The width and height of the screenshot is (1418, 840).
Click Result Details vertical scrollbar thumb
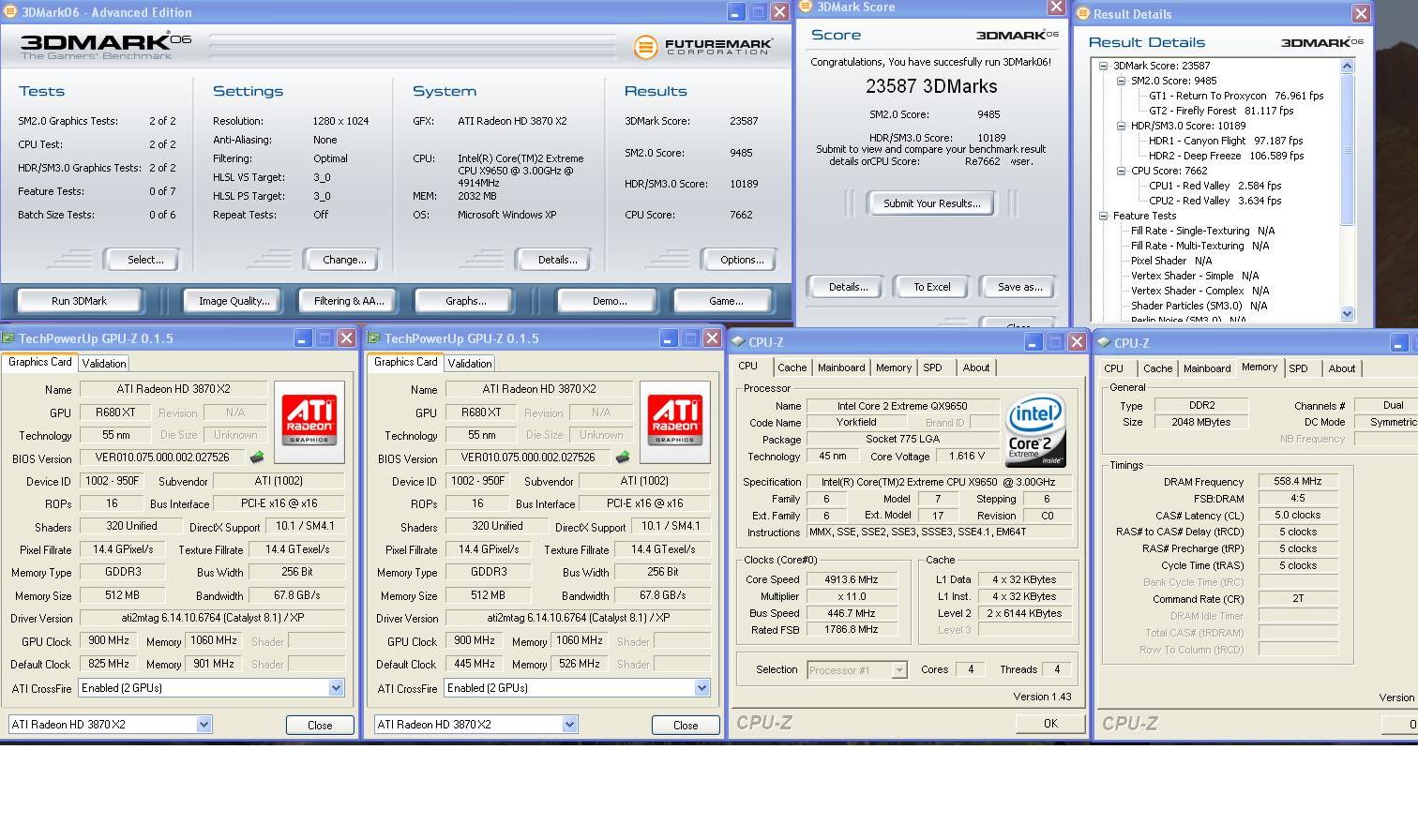pyautogui.click(x=1348, y=149)
